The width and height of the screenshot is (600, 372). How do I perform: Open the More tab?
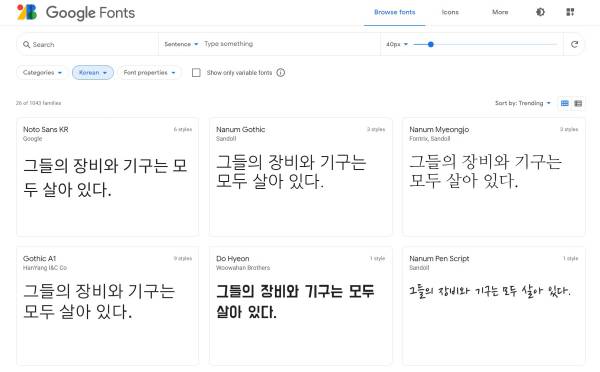500,12
